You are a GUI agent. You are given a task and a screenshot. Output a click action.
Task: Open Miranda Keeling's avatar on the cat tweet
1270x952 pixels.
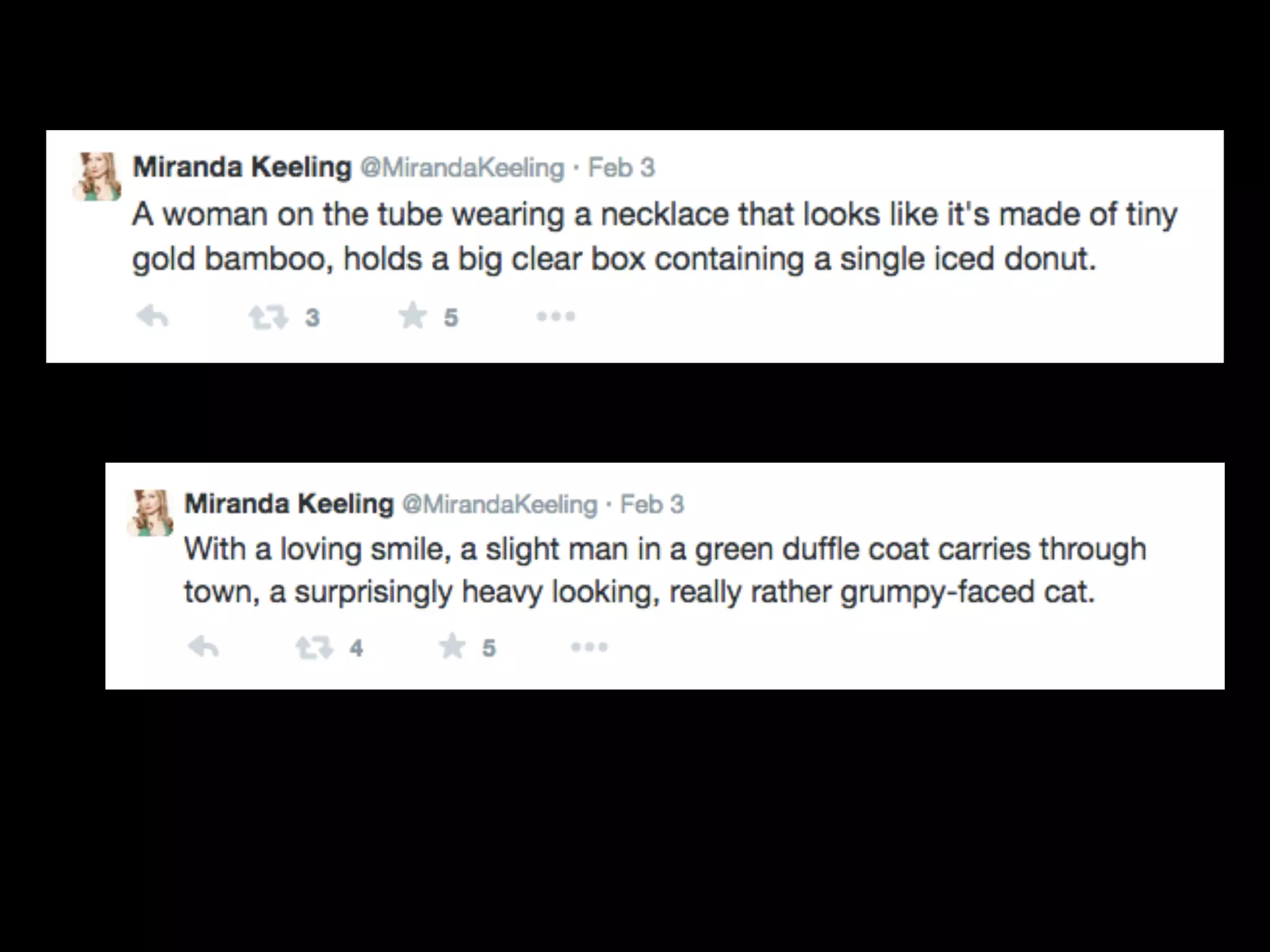(151, 513)
